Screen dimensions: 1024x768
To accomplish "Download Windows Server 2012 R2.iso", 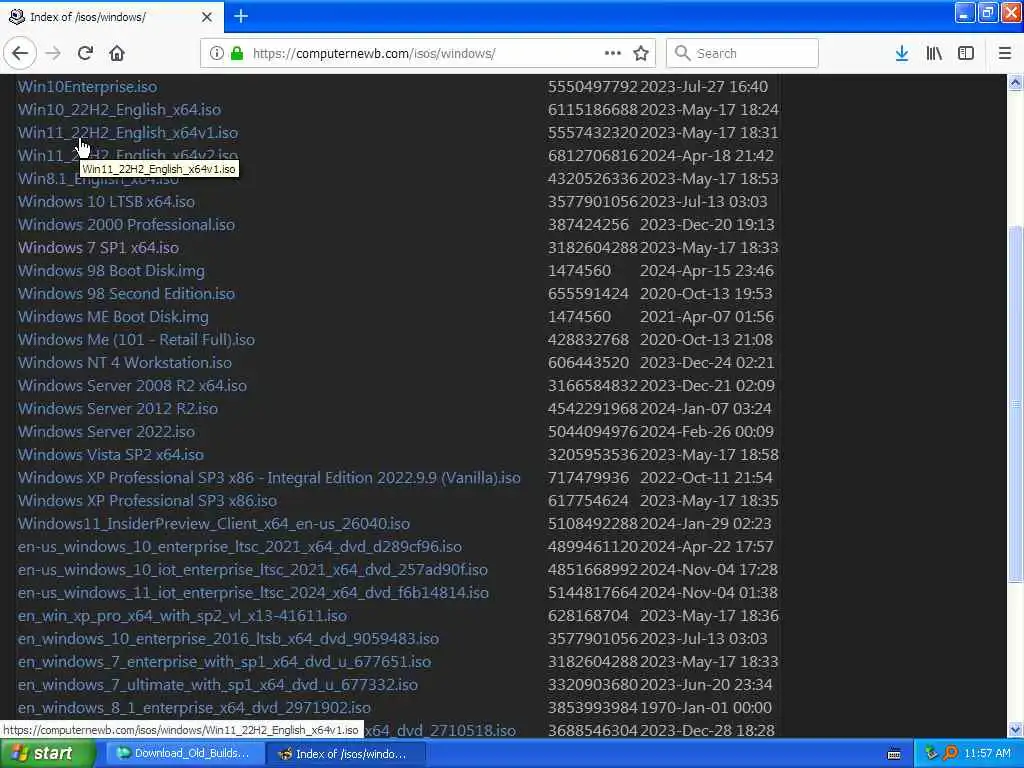I will [x=118, y=409].
